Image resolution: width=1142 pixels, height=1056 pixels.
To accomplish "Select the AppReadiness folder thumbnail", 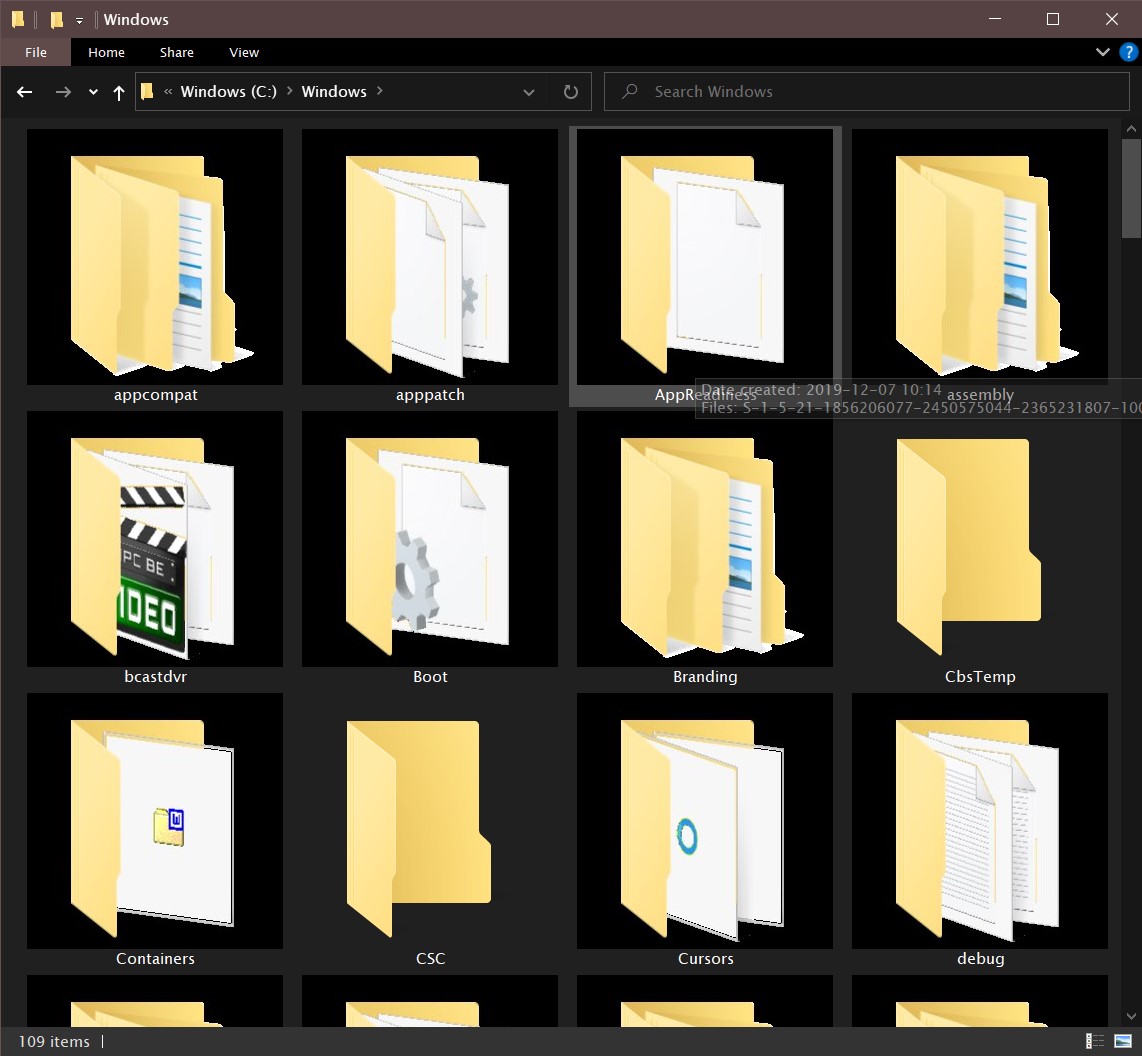I will pyautogui.click(x=705, y=257).
